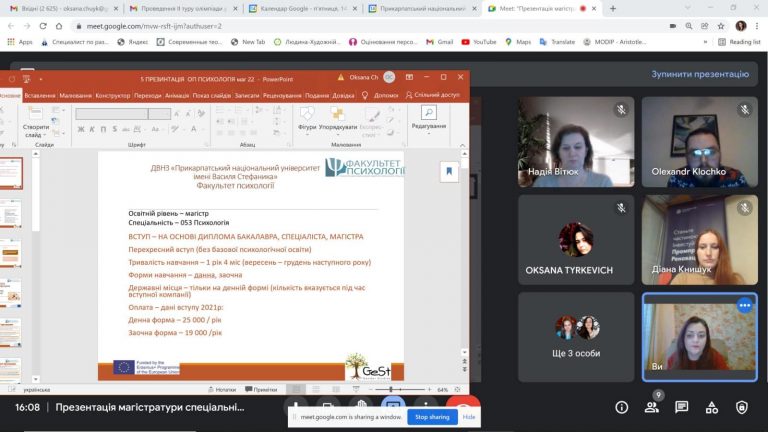Screen dimensions: 768x432
Task: Click Зупинити презентацію button
Action: pyautogui.click(x=699, y=74)
